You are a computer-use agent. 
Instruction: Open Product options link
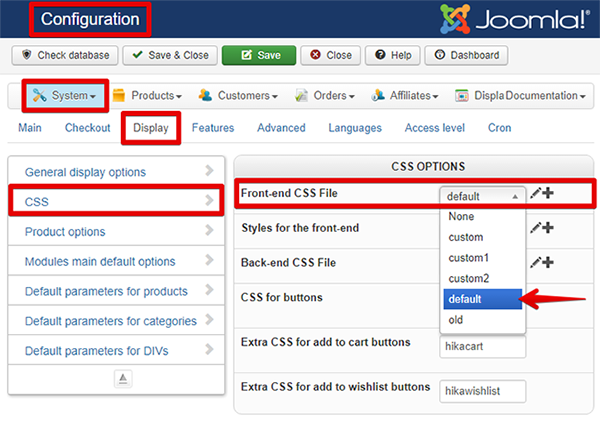pyautogui.click(x=65, y=232)
